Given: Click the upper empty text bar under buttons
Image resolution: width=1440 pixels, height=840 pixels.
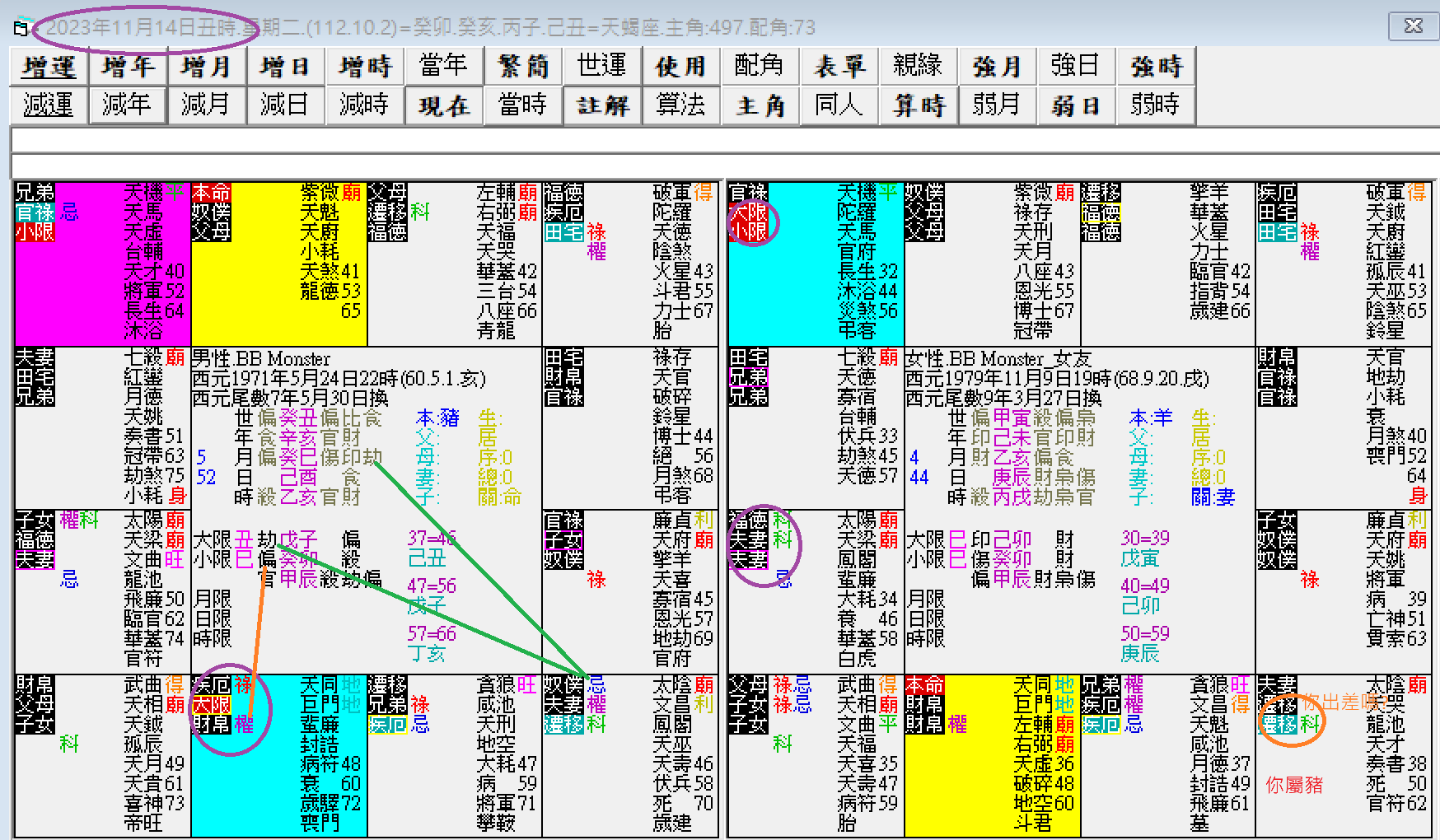Looking at the screenshot, I should pyautogui.click(x=725, y=139).
